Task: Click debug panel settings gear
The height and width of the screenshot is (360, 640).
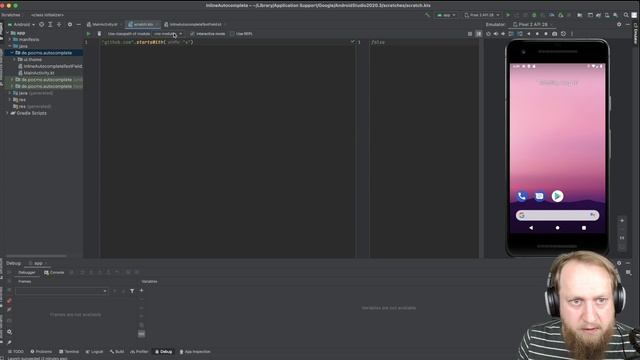Action: [x=619, y=263]
